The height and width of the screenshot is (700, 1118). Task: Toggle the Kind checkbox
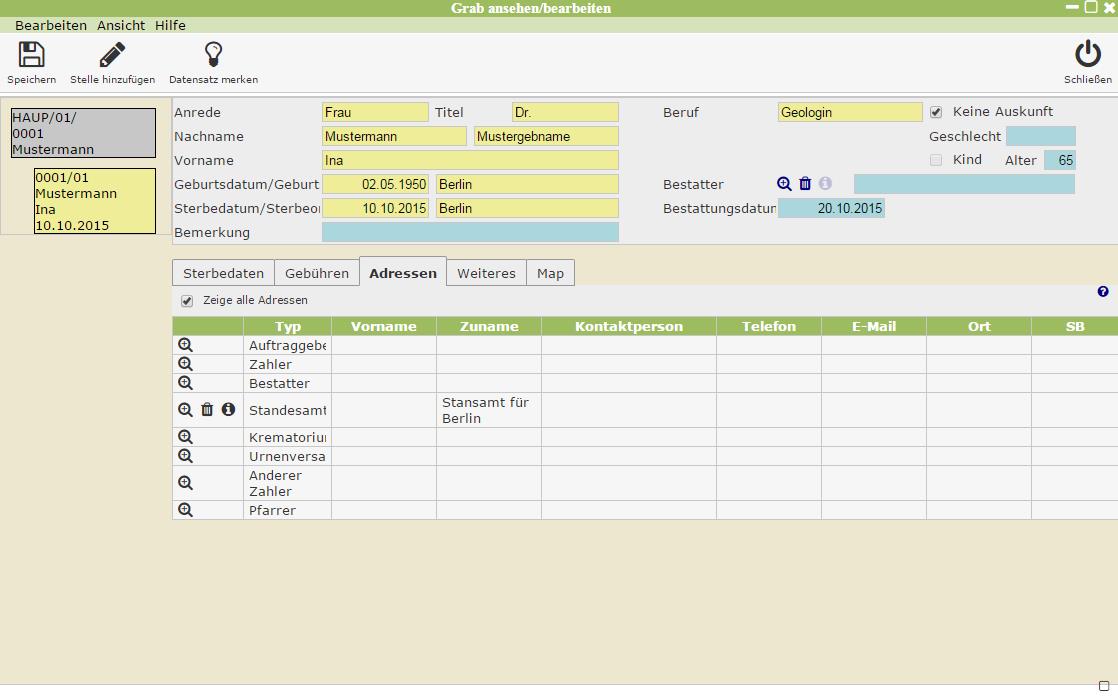coord(936,160)
